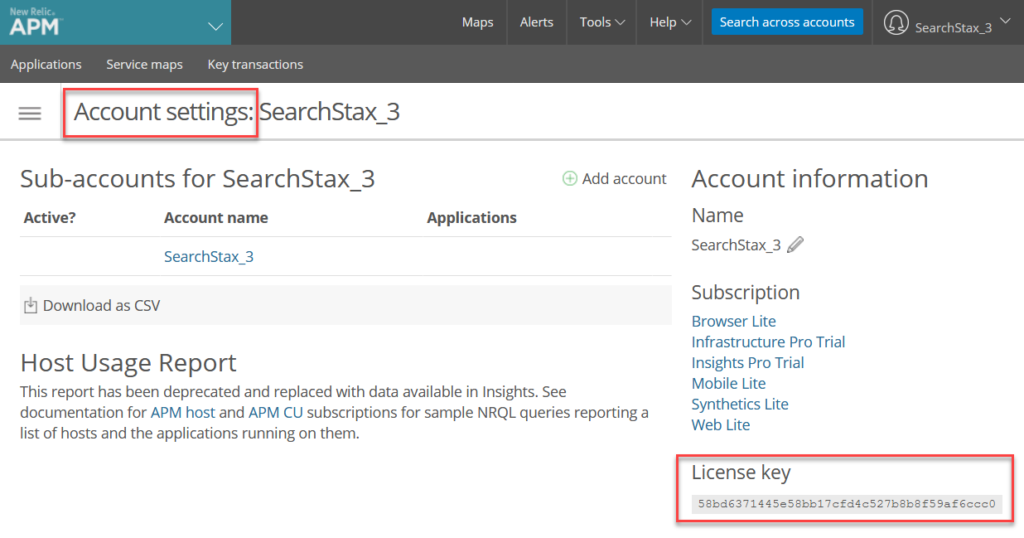Open Infrastructure Pro Trial subscription
Viewport: 1024px width, 538px height.
[x=768, y=342]
